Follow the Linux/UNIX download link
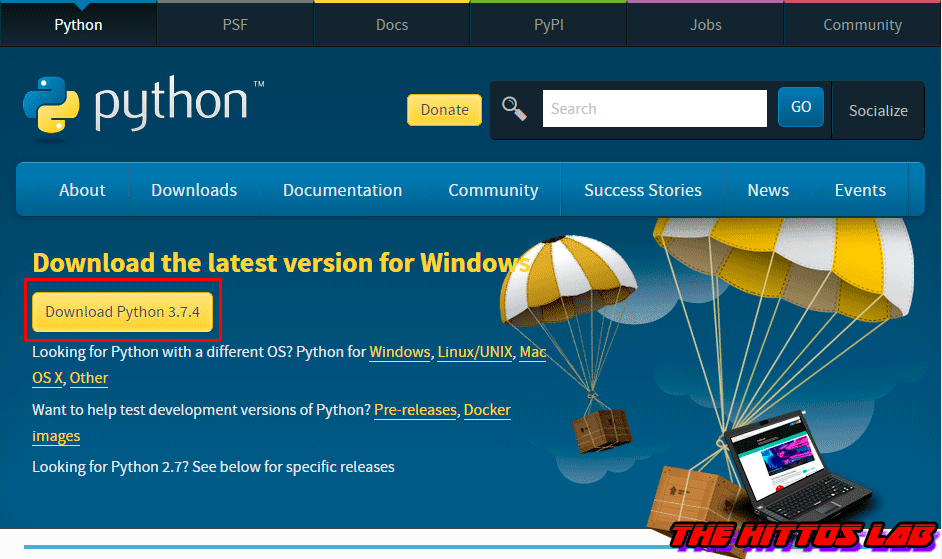Viewport: 942px width, 559px height. [475, 352]
